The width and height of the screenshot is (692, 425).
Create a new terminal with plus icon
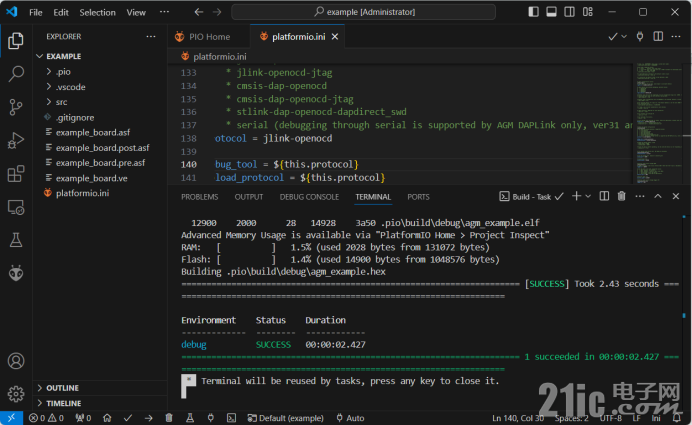(576, 196)
